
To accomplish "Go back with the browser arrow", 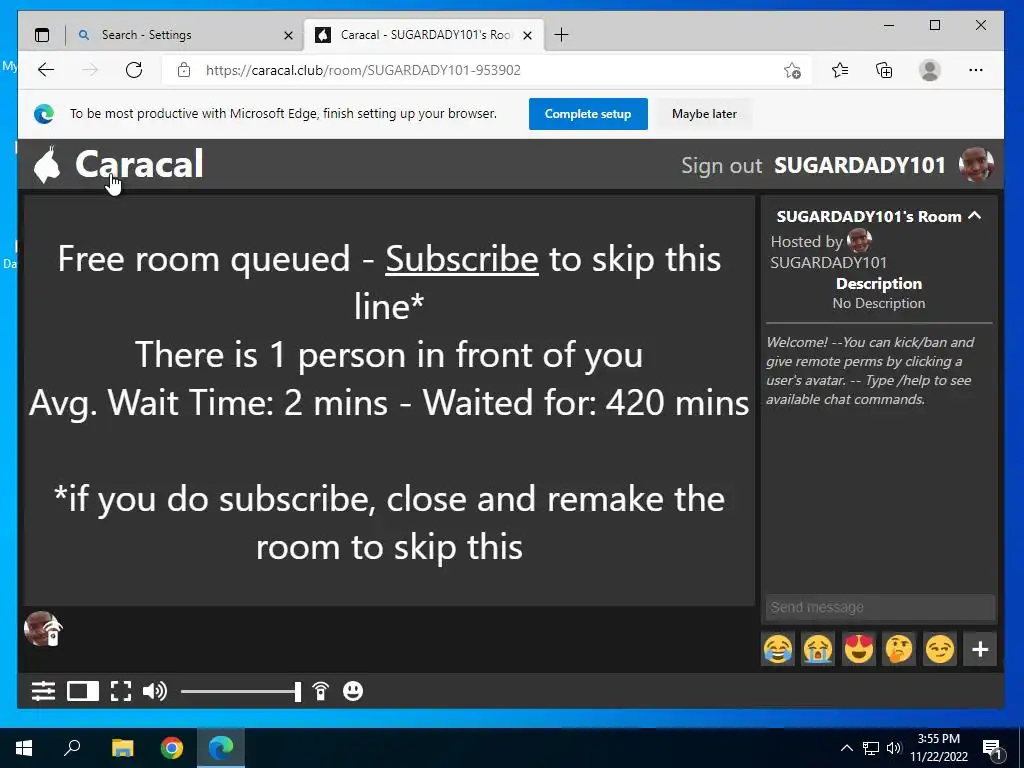I will coord(46,70).
